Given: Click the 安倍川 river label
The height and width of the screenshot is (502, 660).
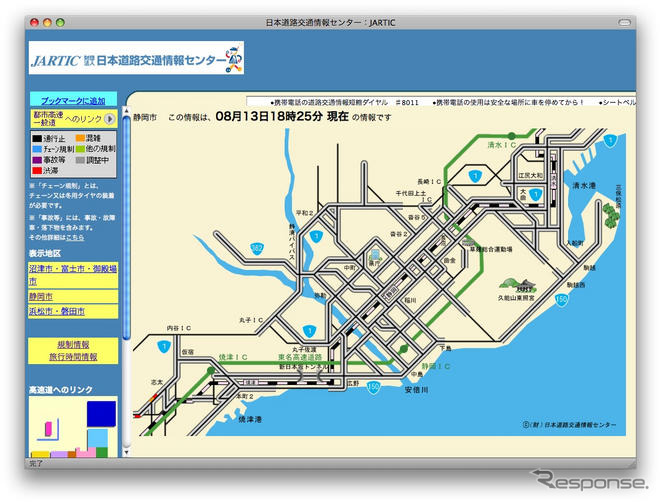Looking at the screenshot, I should tap(417, 390).
